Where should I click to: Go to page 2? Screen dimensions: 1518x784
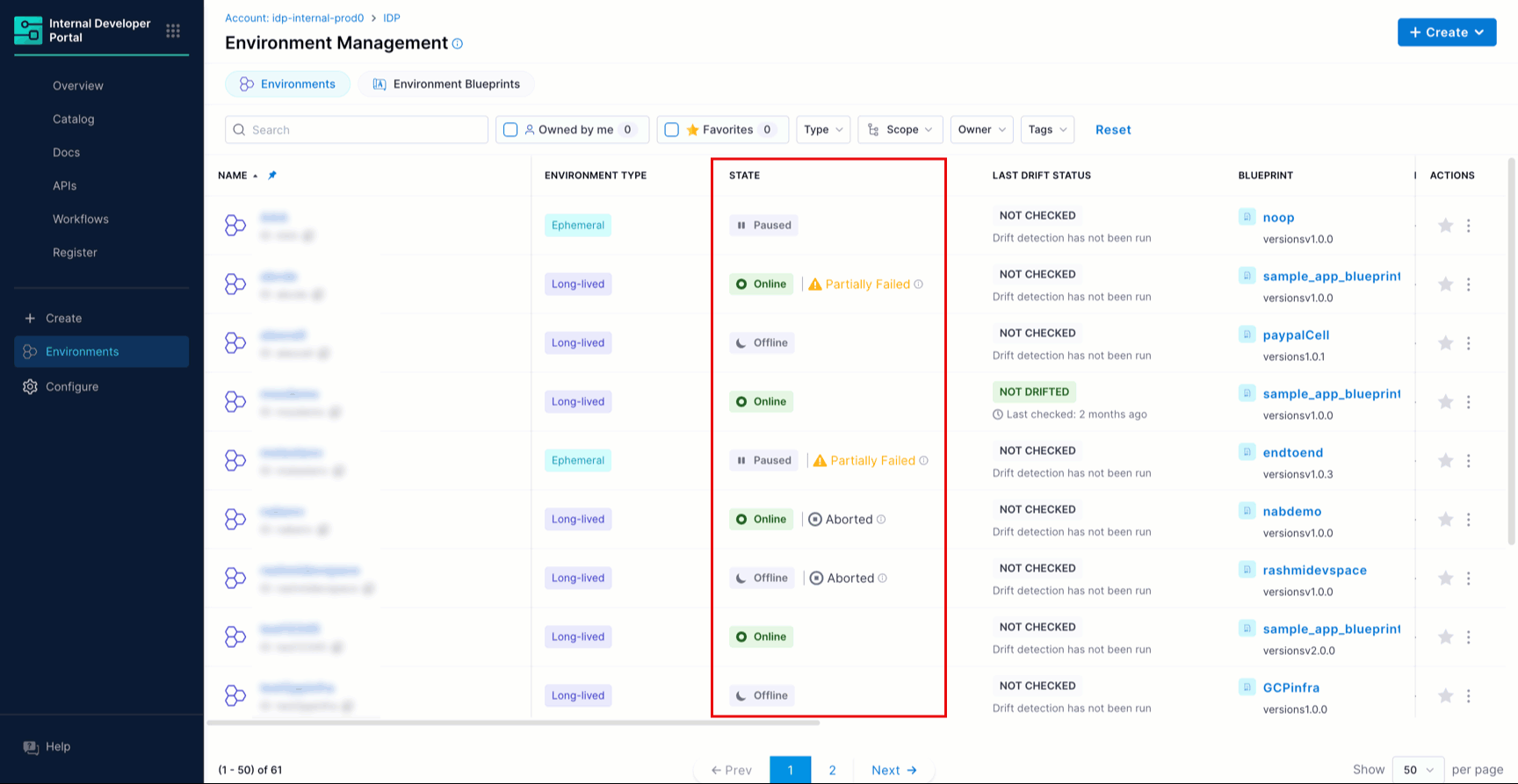833,771
